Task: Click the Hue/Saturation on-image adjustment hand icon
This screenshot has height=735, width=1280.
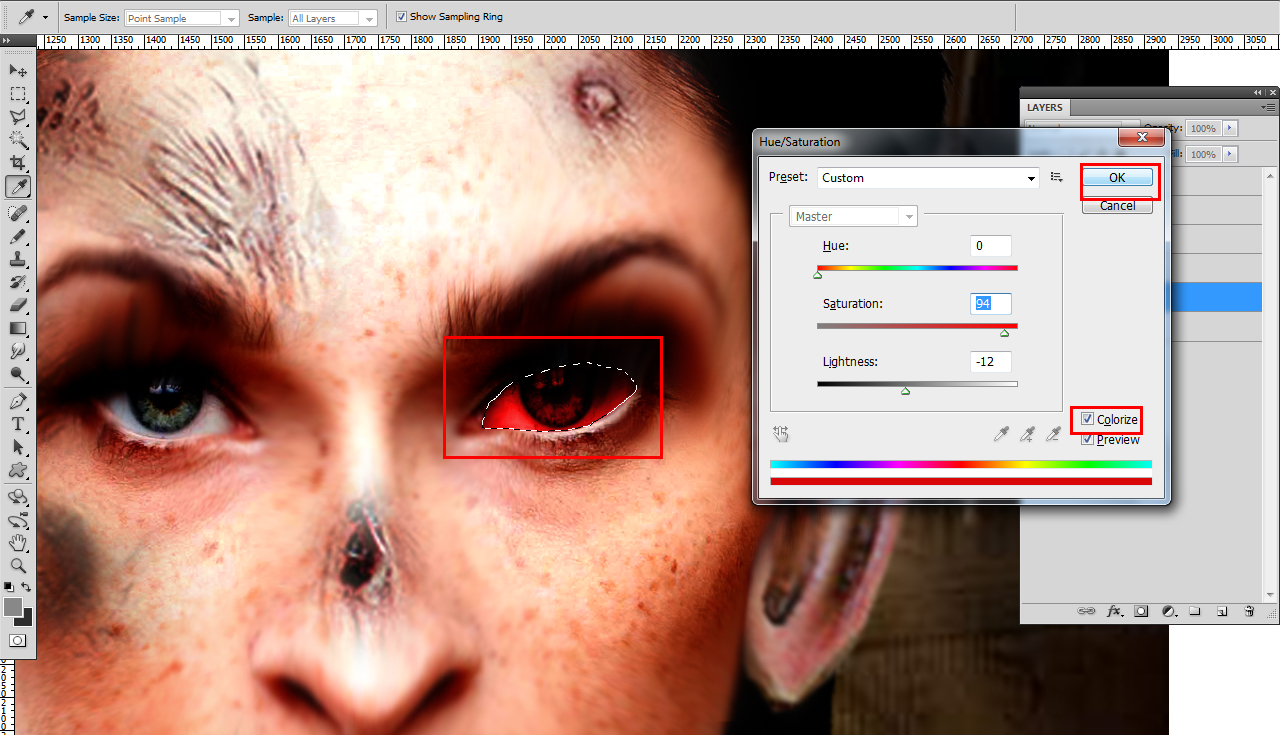Action: [781, 433]
